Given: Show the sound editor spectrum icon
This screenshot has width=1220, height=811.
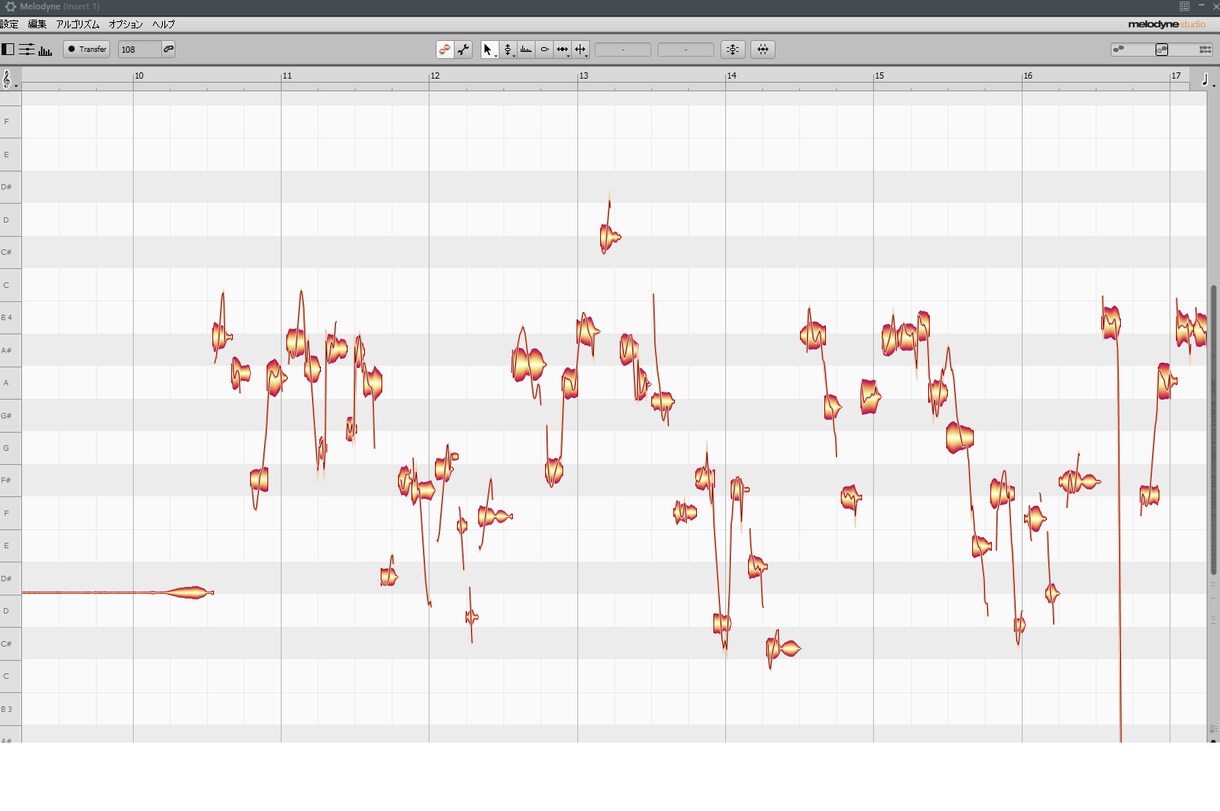Looking at the screenshot, I should [45, 49].
